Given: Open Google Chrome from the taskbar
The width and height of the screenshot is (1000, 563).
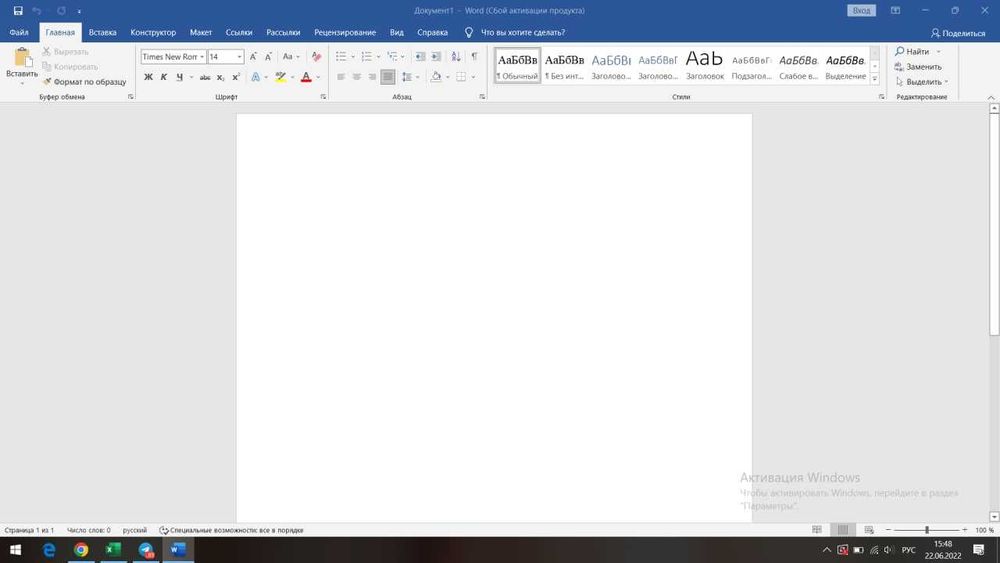Looking at the screenshot, I should [x=81, y=550].
